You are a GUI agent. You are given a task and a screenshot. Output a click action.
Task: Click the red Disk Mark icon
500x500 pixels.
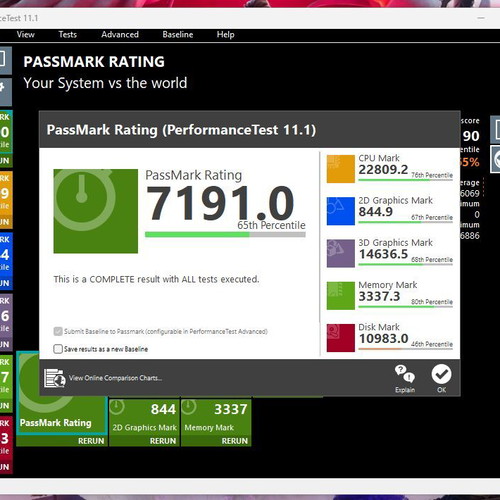(340, 338)
